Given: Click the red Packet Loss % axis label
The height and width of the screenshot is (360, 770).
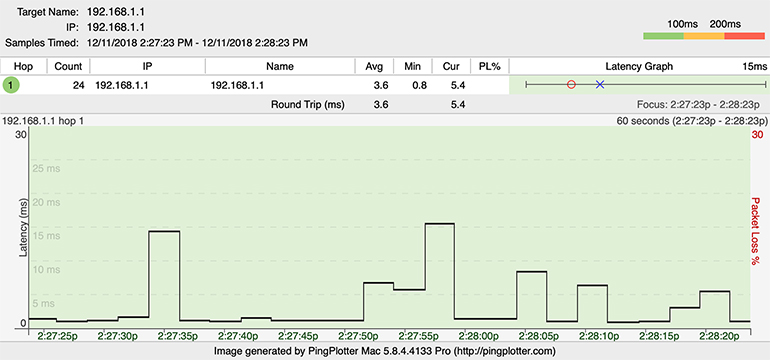Looking at the screenshot, I should tap(756, 231).
